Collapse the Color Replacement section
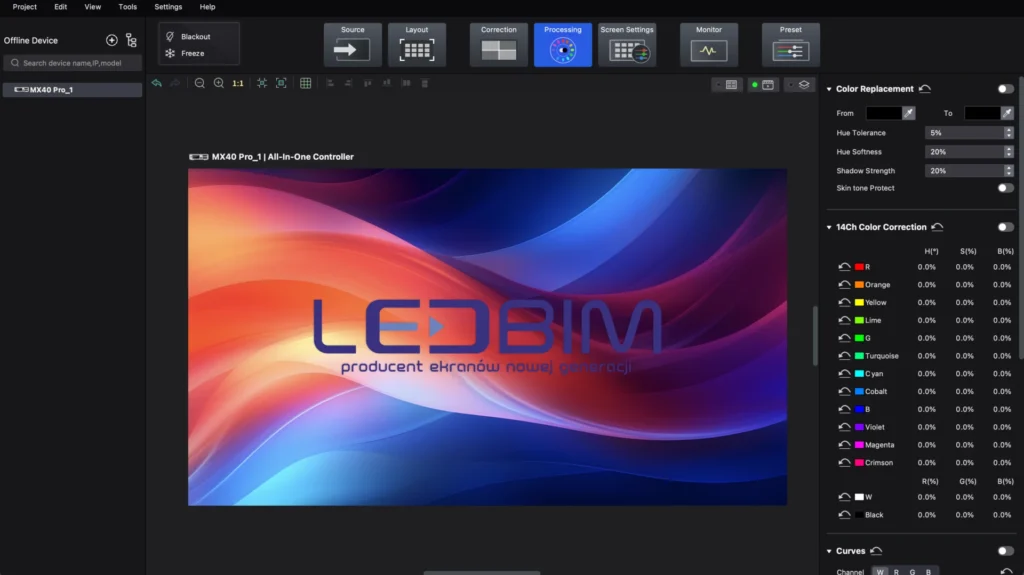Image resolution: width=1024 pixels, height=575 pixels. (829, 89)
